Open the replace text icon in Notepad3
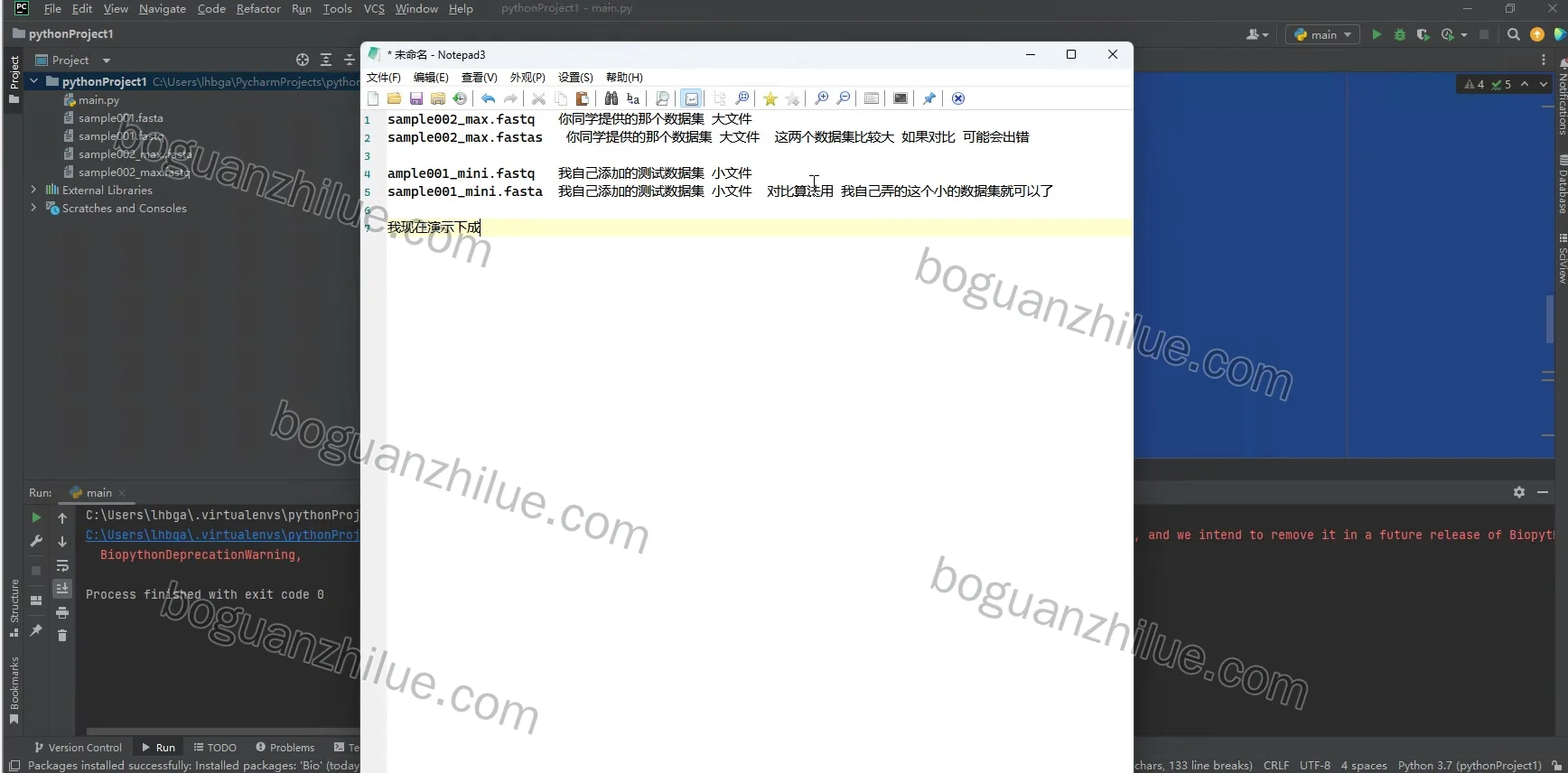 click(633, 98)
